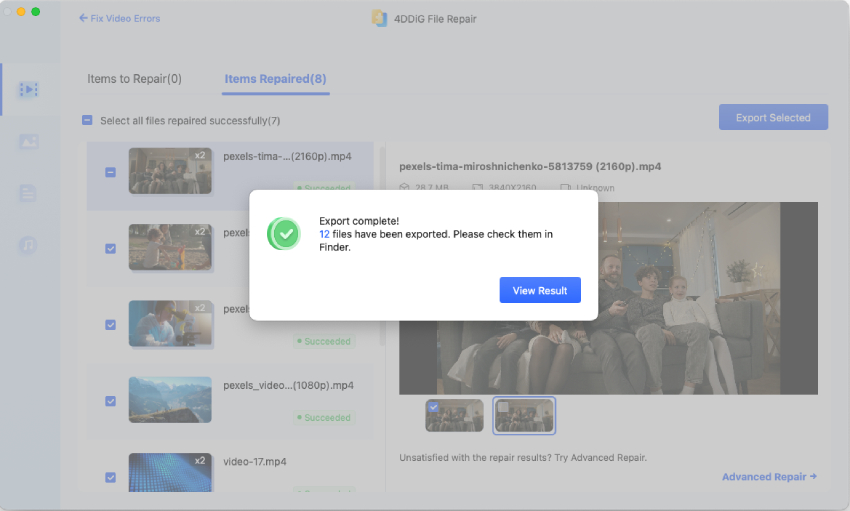The image size is (850, 511).
Task: Go back via Fix Video Errors arrow
Action: (x=120, y=18)
